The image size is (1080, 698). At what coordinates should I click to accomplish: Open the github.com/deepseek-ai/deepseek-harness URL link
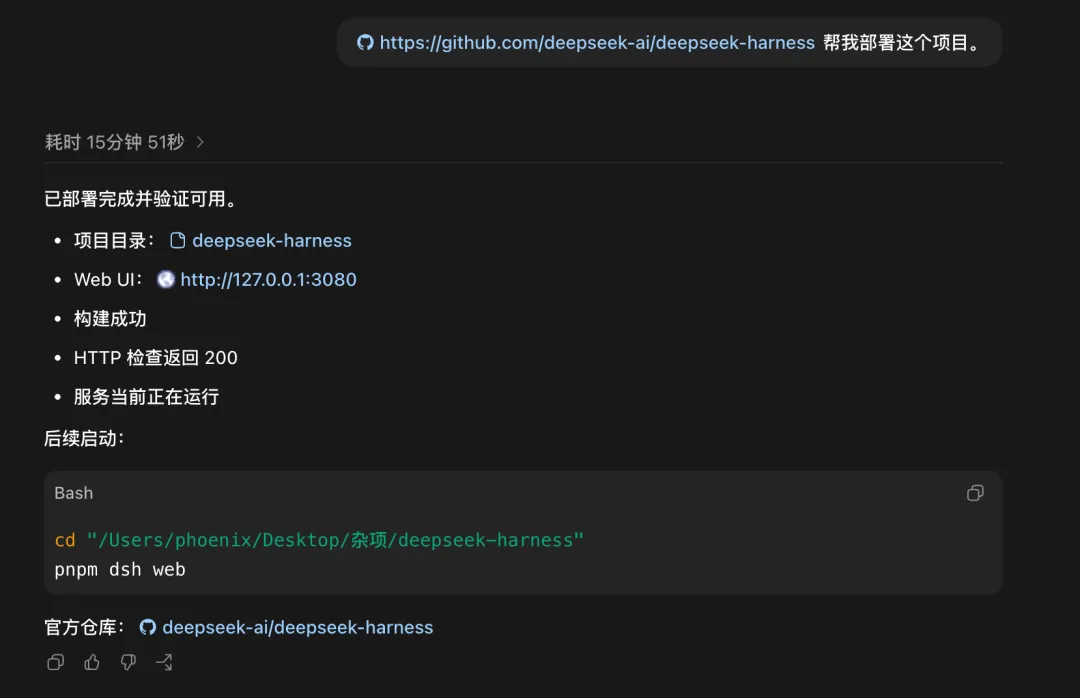point(597,43)
